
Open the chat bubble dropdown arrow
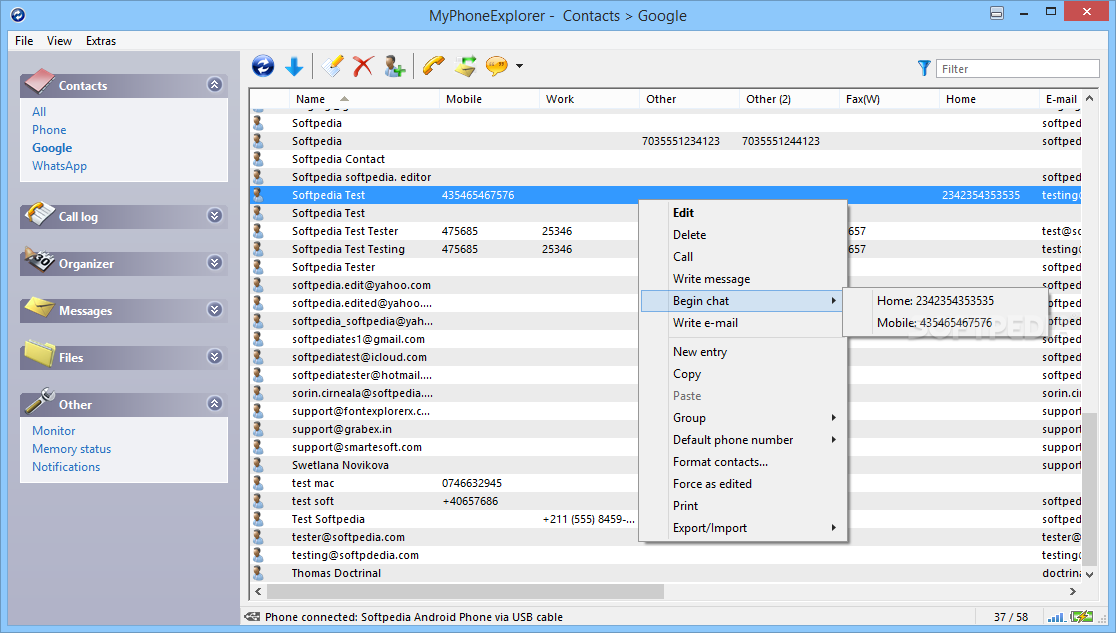coord(520,66)
